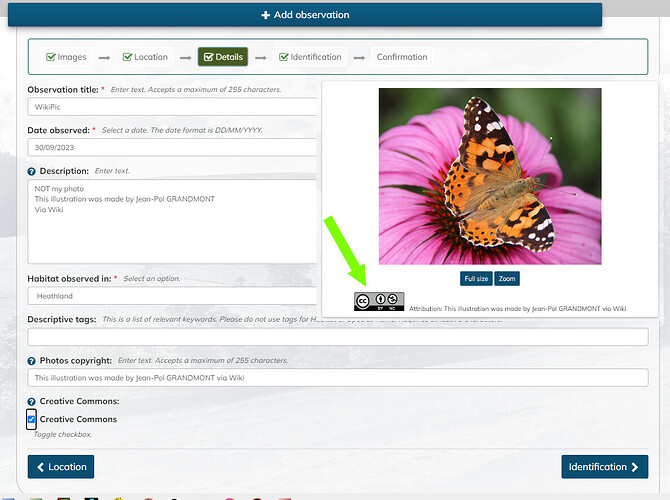Viewport: 670px width, 500px height.
Task: Click the Description text area
Action: click(172, 221)
